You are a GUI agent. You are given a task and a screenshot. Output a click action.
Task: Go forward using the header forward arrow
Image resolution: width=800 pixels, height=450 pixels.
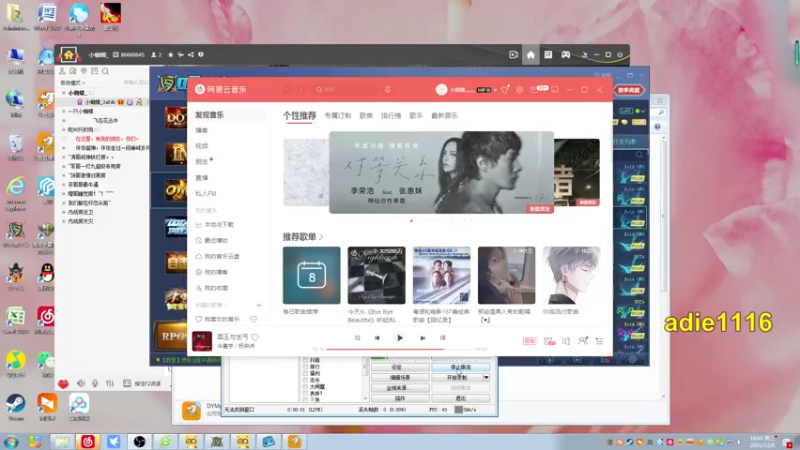[x=302, y=89]
